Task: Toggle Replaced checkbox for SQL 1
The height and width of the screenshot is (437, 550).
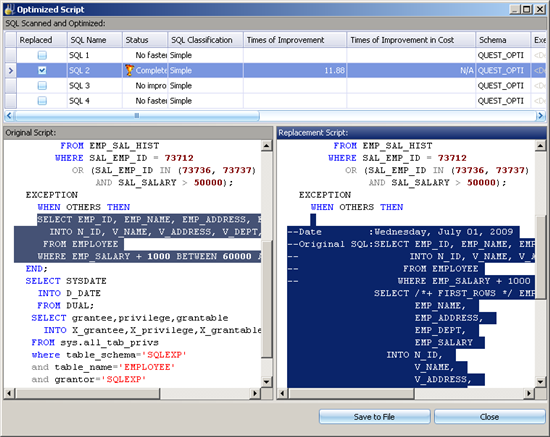Action: pos(42,55)
